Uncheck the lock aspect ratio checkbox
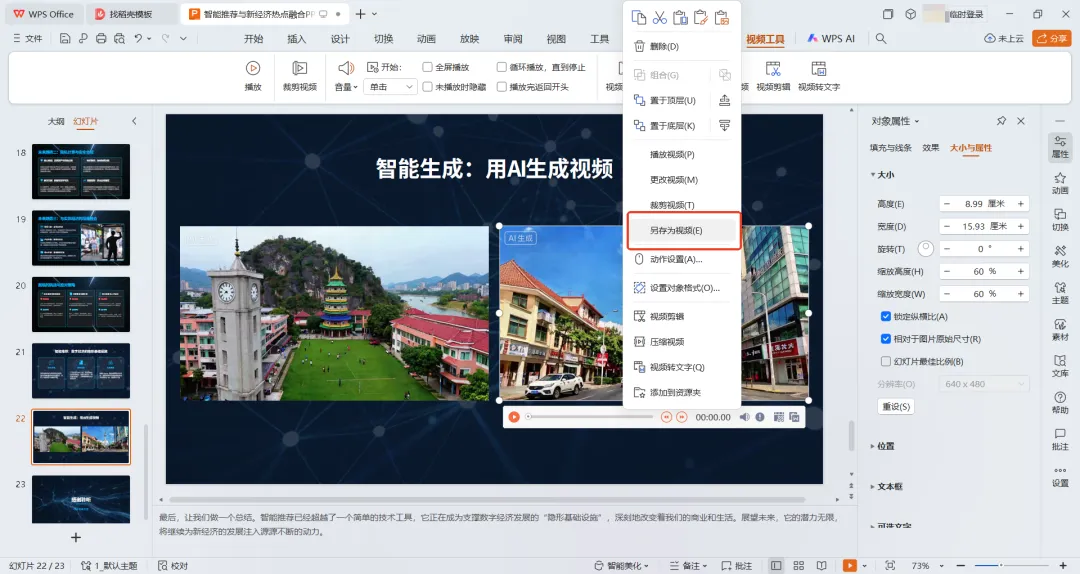Viewport: 1080px width, 574px height. [x=886, y=316]
